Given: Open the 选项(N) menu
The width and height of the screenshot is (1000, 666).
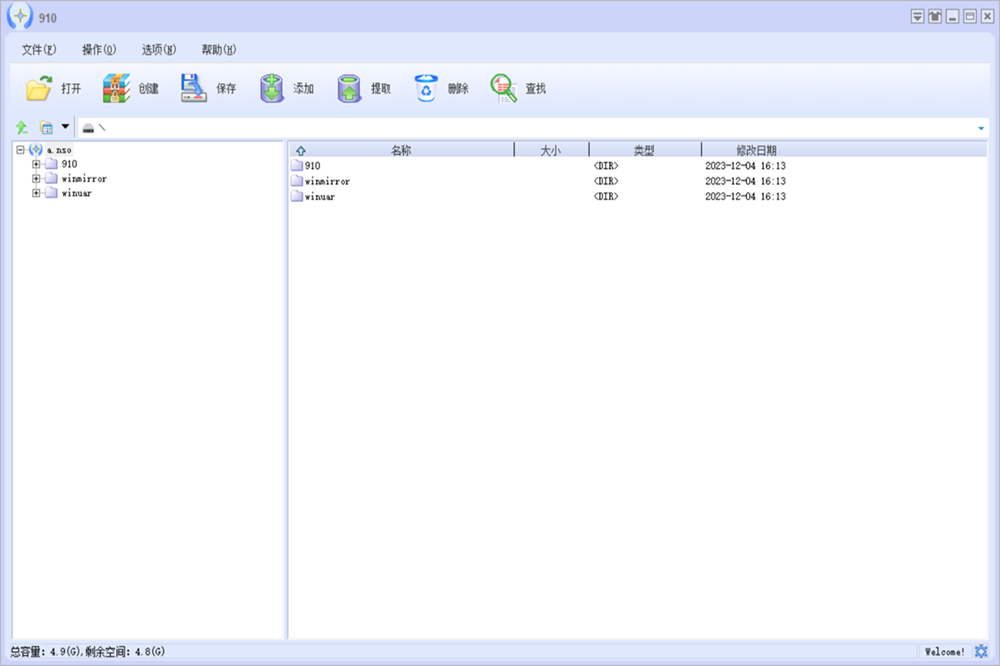Looking at the screenshot, I should click(159, 49).
